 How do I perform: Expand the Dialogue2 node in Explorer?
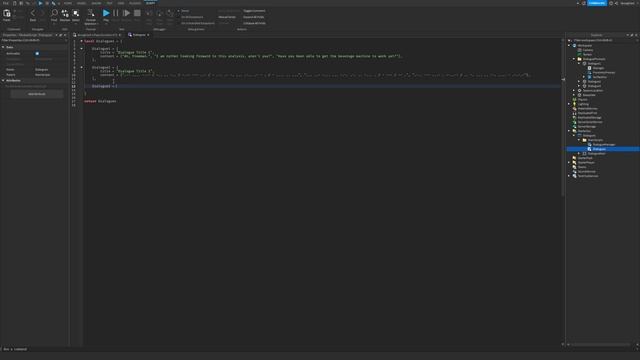click(579, 81)
